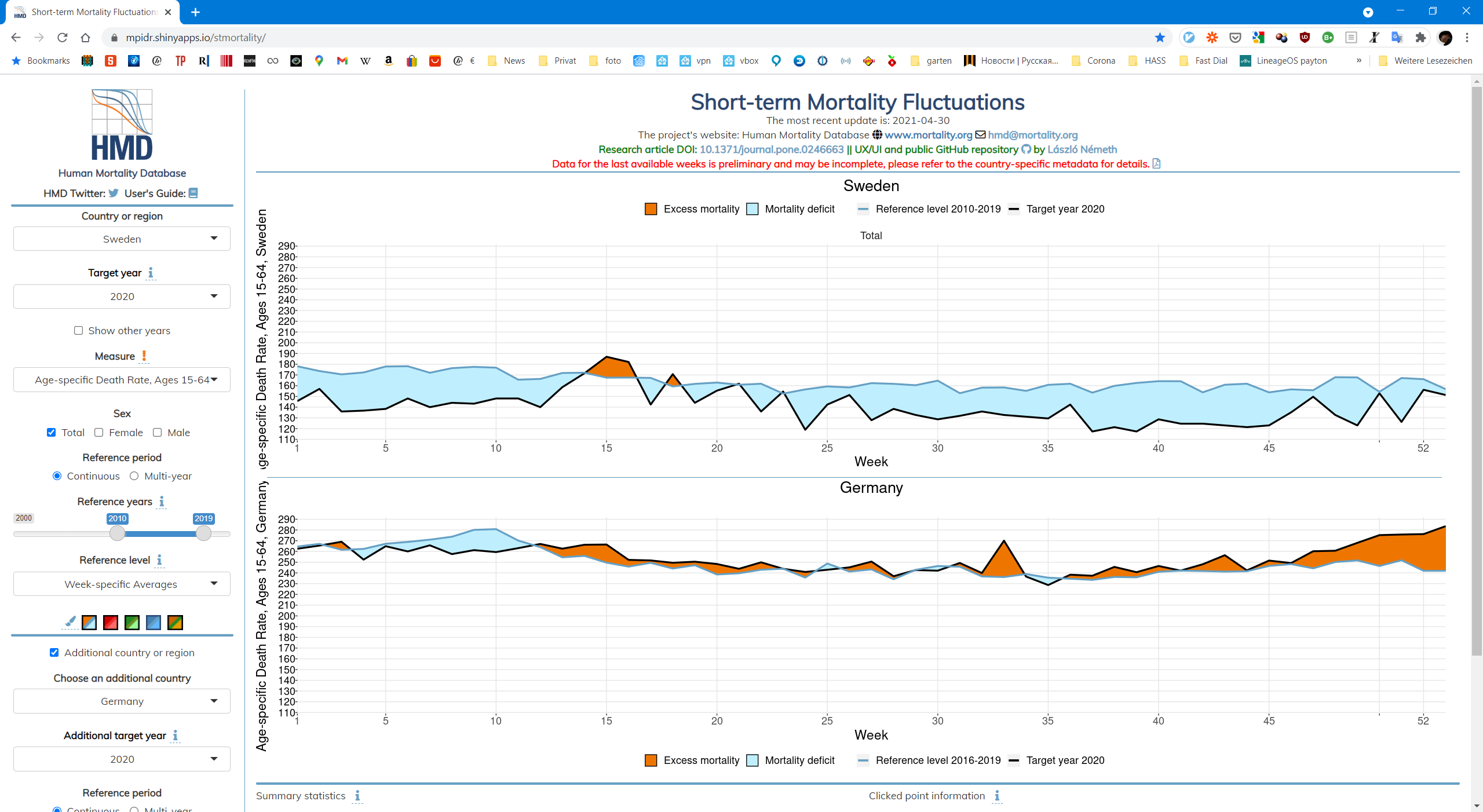Image resolution: width=1483 pixels, height=812 pixels.
Task: Open the garten bookmarks folder
Action: pos(931,61)
